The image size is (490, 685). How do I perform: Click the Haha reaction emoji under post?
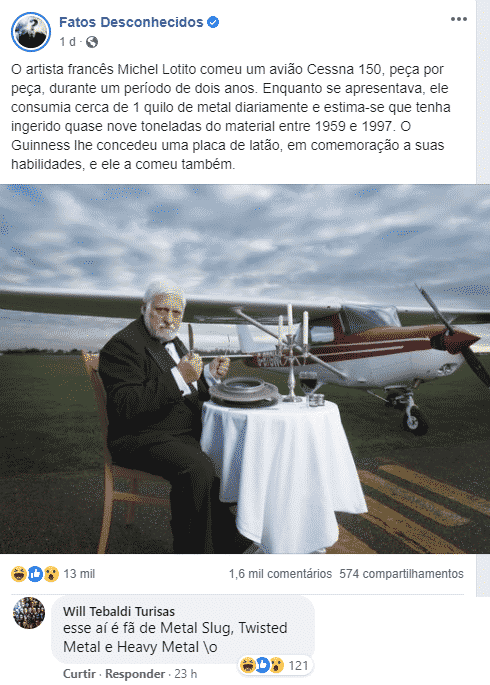point(19,574)
